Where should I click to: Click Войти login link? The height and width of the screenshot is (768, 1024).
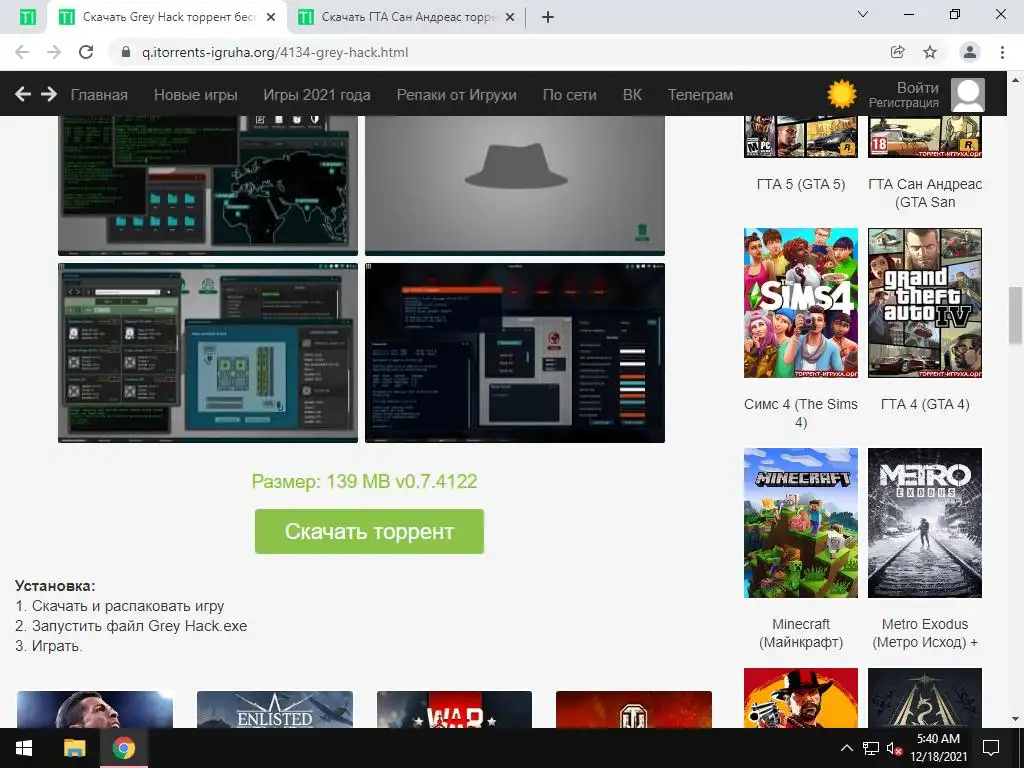click(918, 88)
